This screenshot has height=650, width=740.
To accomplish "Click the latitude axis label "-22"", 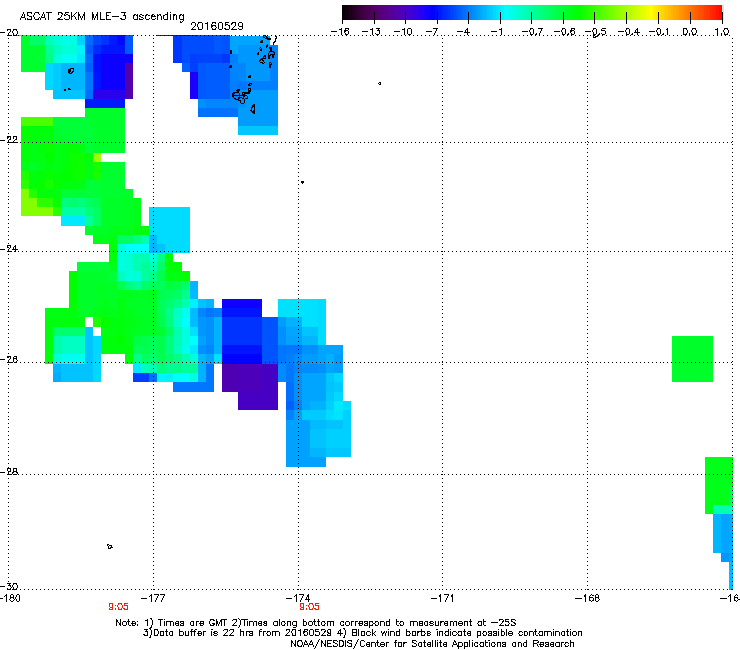I will (9, 140).
